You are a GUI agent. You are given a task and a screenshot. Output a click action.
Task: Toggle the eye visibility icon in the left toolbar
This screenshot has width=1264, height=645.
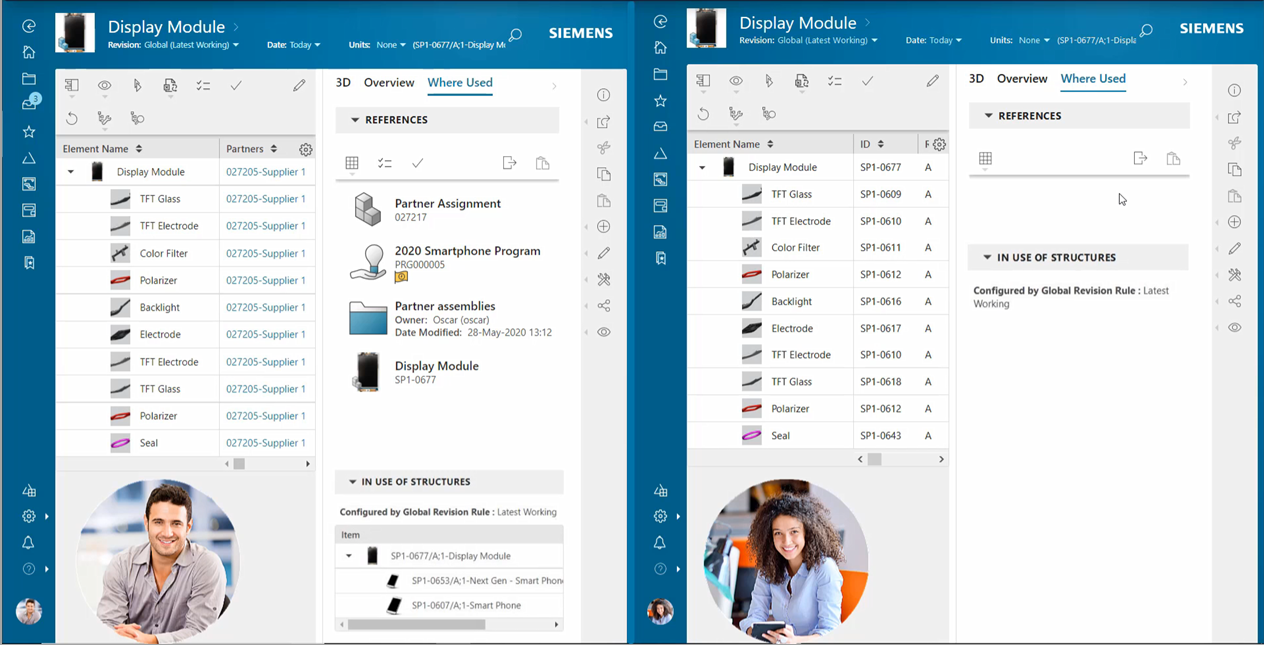104,85
